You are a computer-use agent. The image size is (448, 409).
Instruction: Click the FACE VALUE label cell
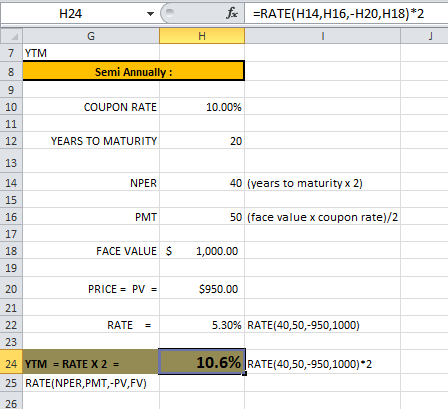coord(91,251)
